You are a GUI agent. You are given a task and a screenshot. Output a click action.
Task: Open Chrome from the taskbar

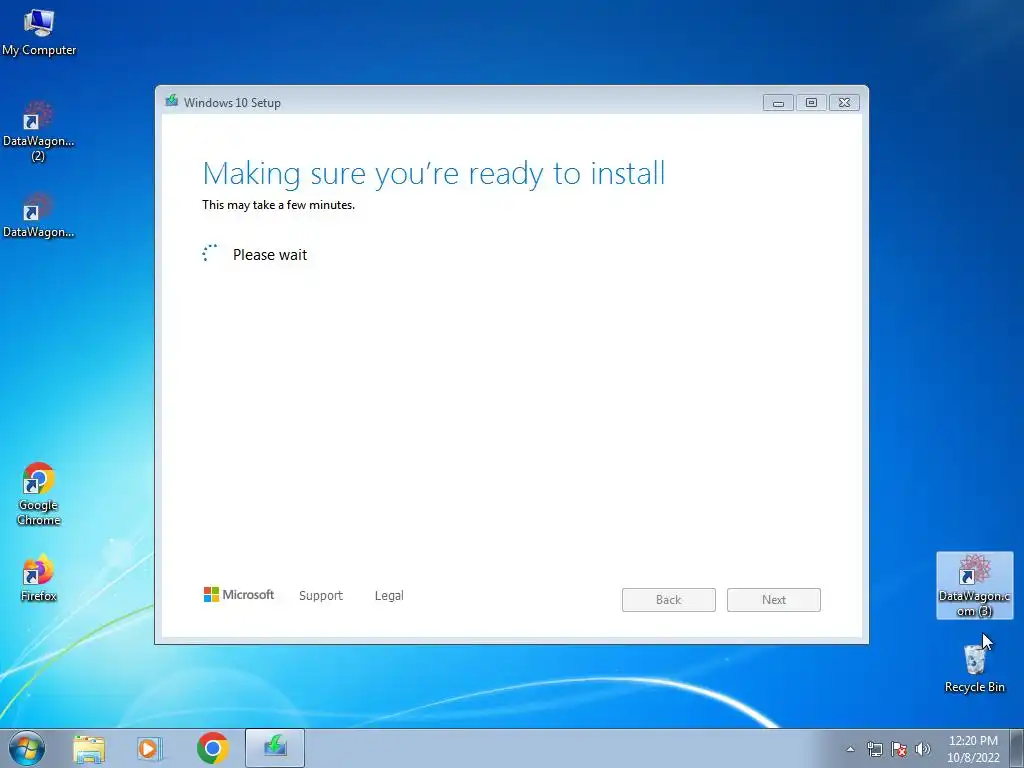pos(212,748)
